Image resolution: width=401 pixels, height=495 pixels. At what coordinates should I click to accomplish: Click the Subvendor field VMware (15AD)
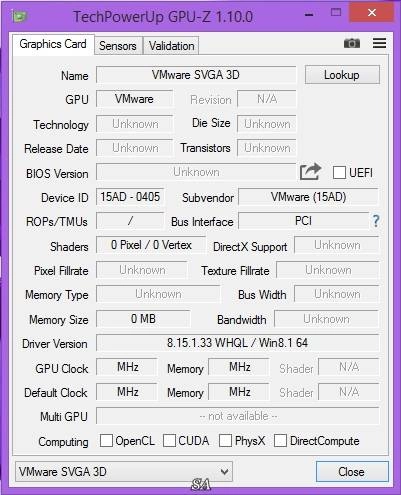pos(308,197)
